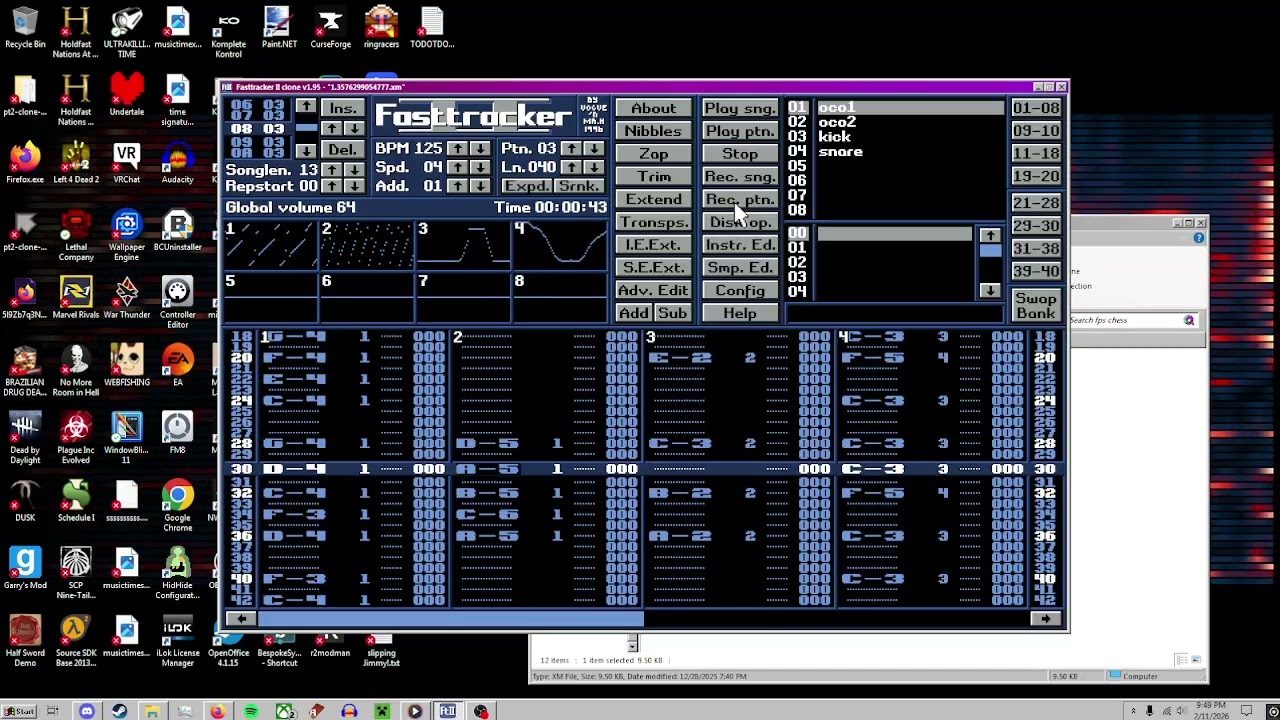
Task: Open the Recycle Bin desktop icon
Action: tap(25, 28)
